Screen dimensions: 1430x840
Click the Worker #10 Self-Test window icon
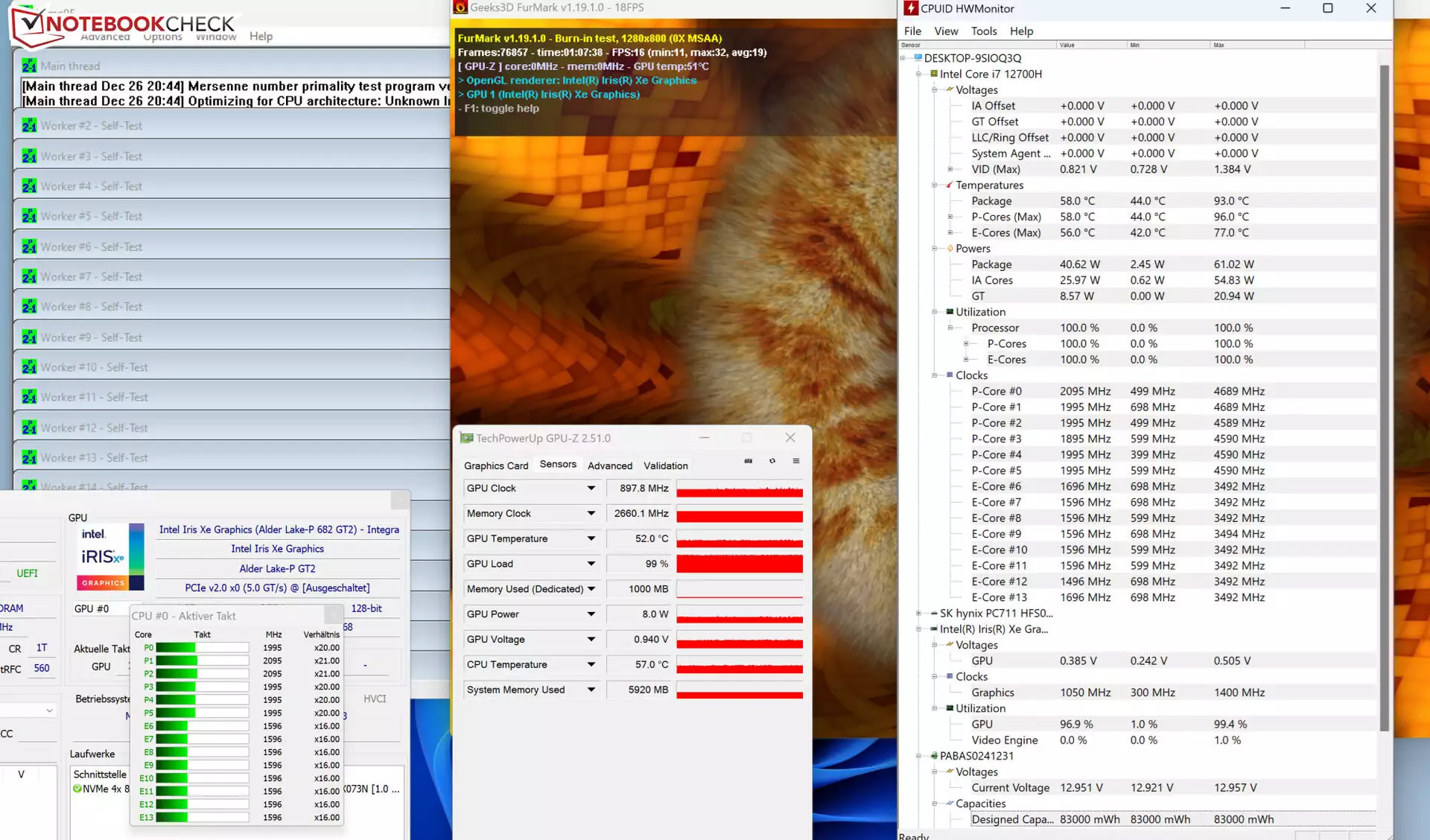[x=29, y=367]
